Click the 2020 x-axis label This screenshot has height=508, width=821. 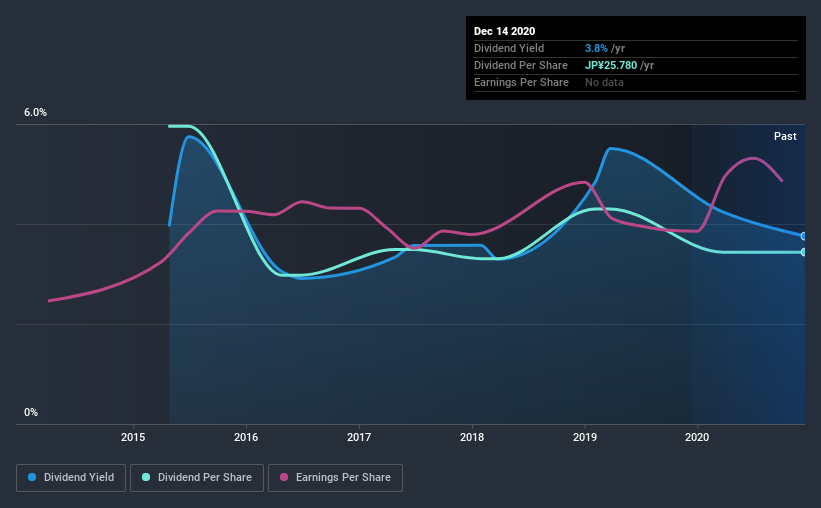[697, 437]
